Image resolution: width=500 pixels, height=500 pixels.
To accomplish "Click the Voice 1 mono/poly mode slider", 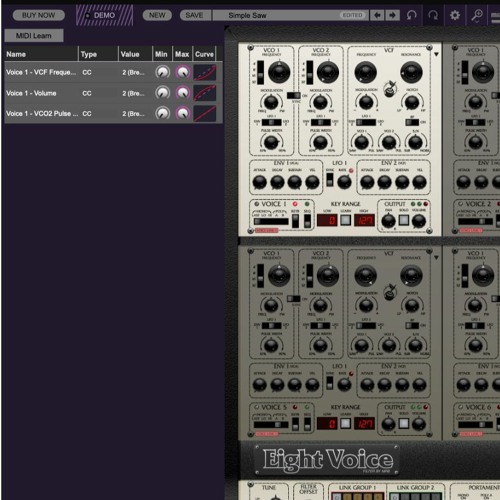I will tap(271, 221).
